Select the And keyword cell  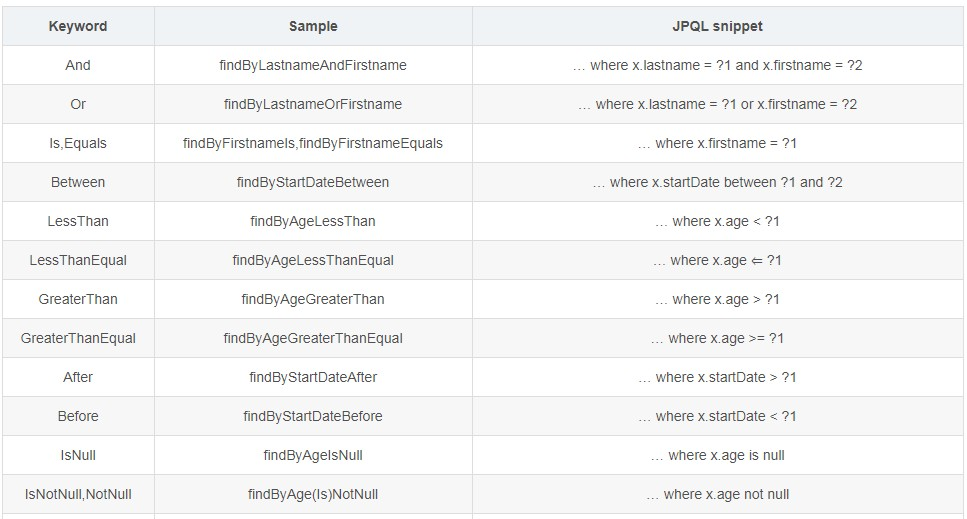(78, 65)
